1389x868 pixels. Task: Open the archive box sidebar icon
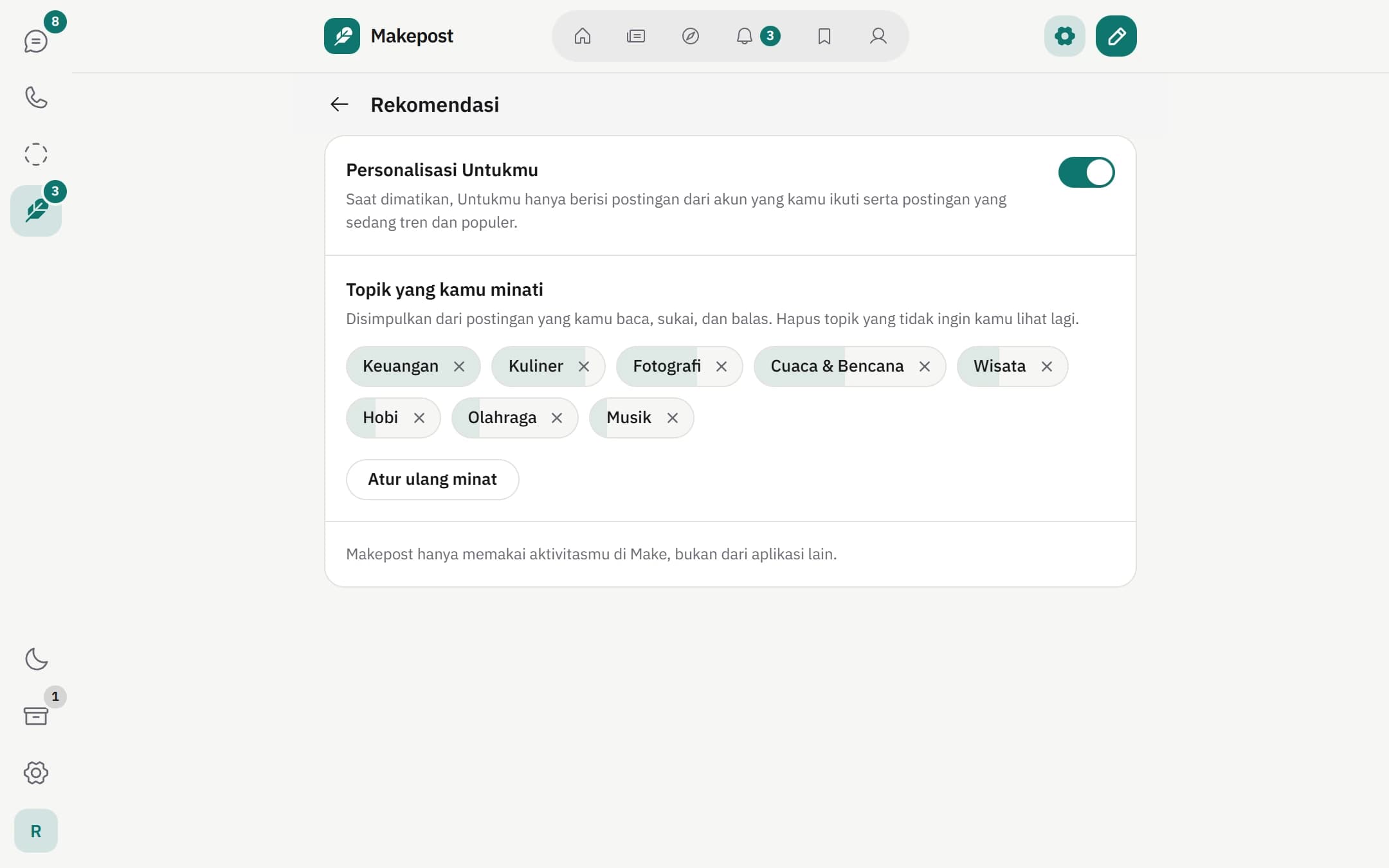(x=36, y=716)
